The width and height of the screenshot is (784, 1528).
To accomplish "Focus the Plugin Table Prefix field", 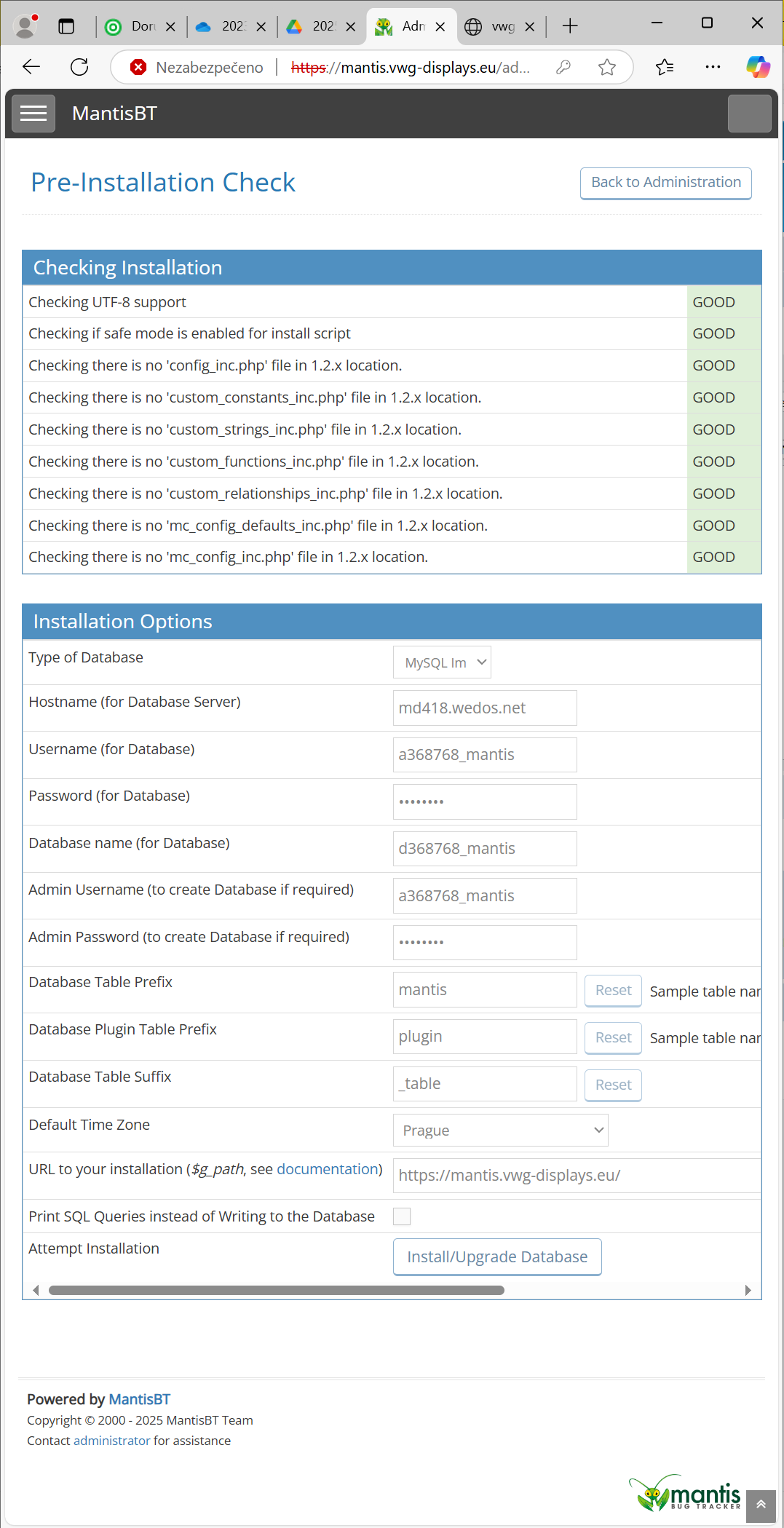I will 485,1037.
